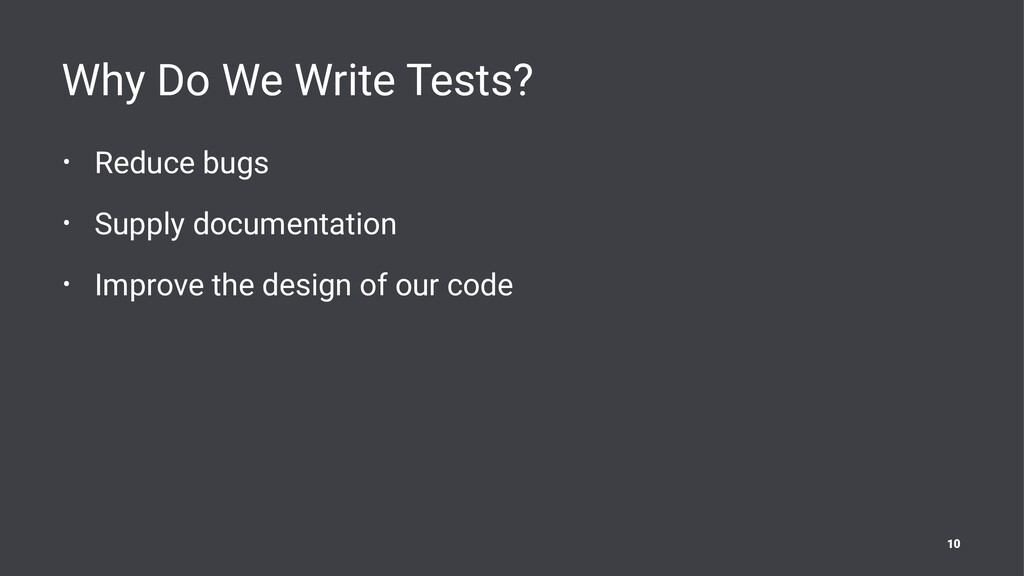Click the word the in third bullet
This screenshot has height=576, width=1024.
(232, 285)
